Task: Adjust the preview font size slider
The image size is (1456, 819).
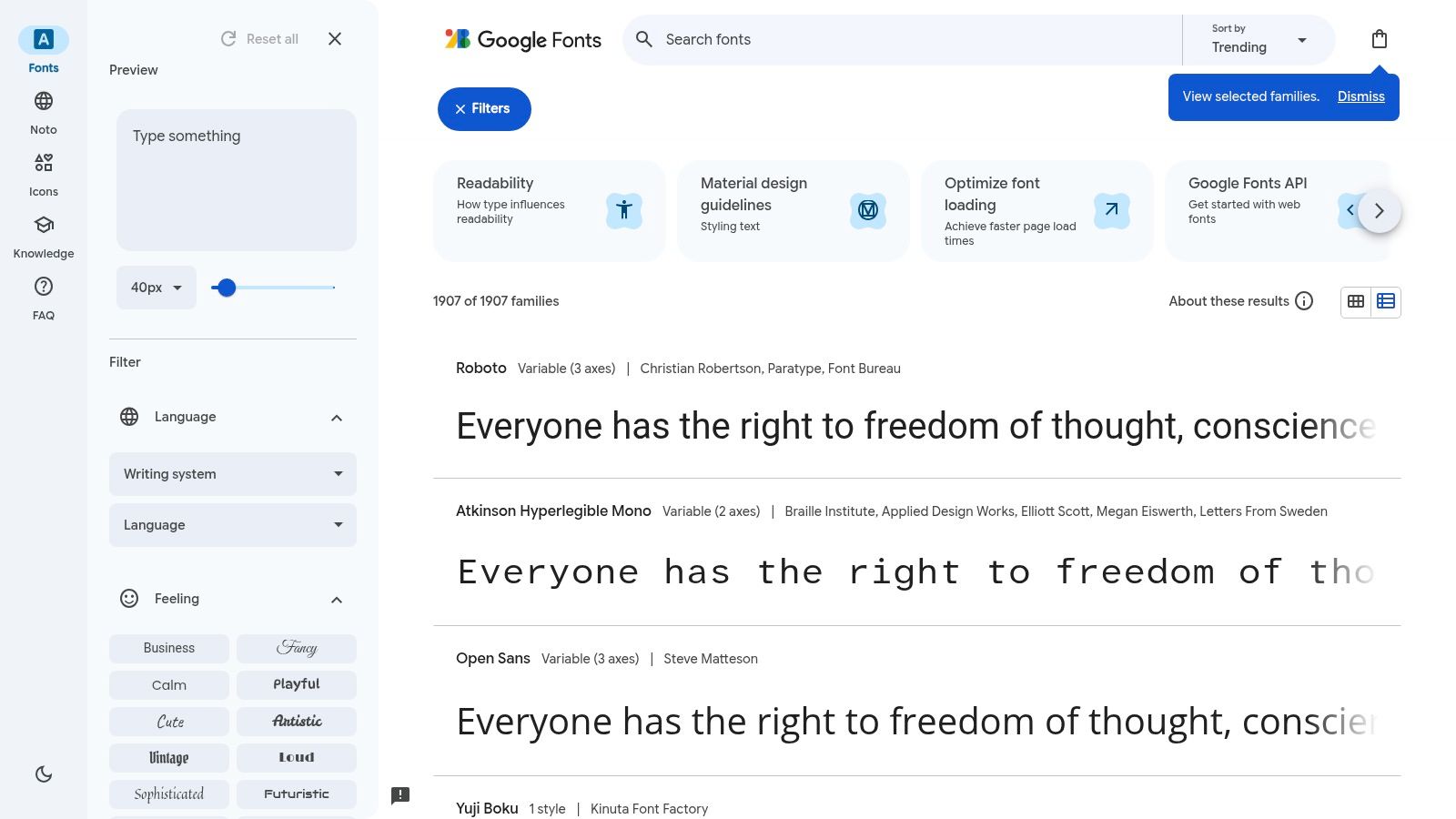Action: pyautogui.click(x=226, y=287)
